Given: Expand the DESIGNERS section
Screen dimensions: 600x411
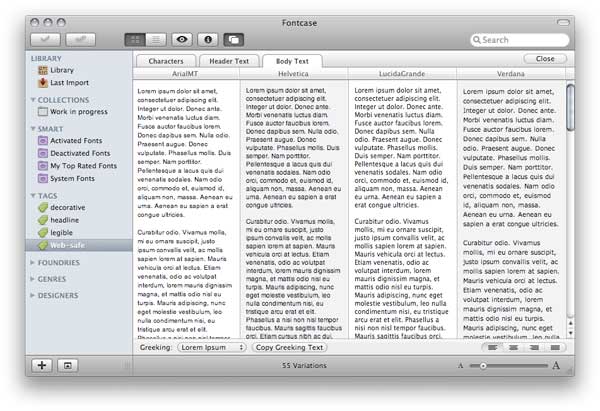Looking at the screenshot, I should 33,295.
